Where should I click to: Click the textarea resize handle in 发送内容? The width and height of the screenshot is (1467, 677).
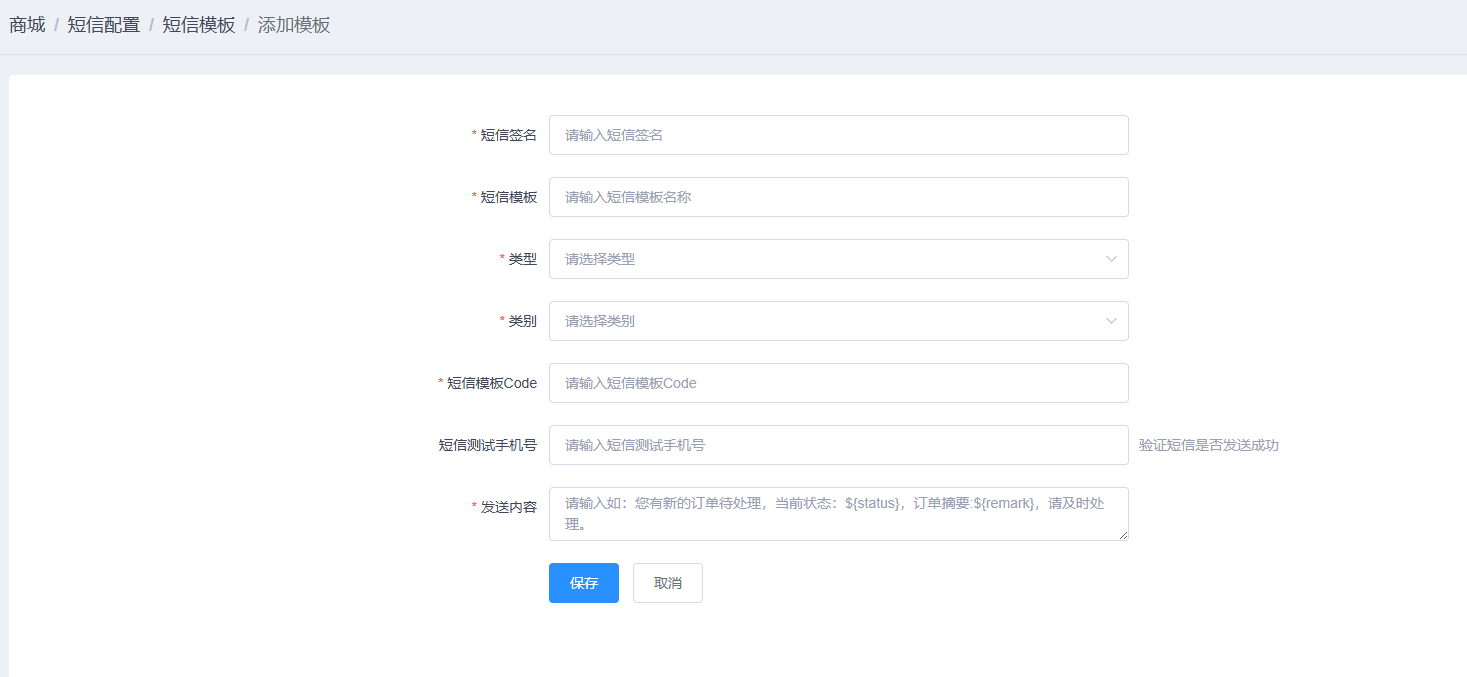[x=1123, y=535]
